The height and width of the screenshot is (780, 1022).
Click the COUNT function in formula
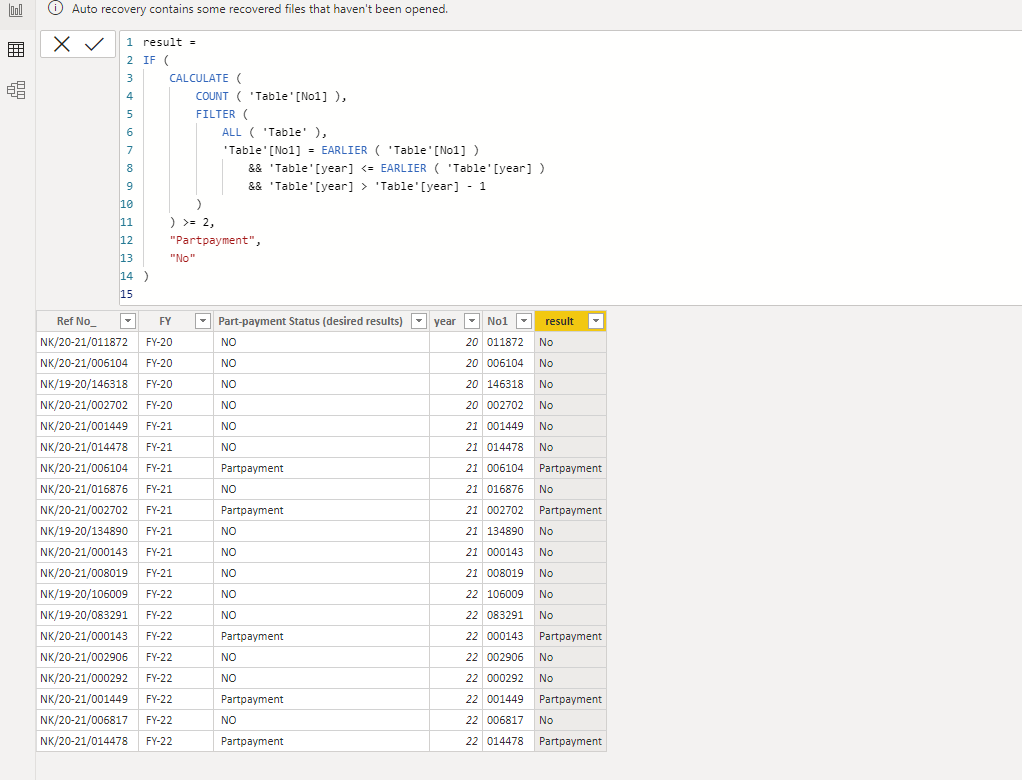(212, 96)
